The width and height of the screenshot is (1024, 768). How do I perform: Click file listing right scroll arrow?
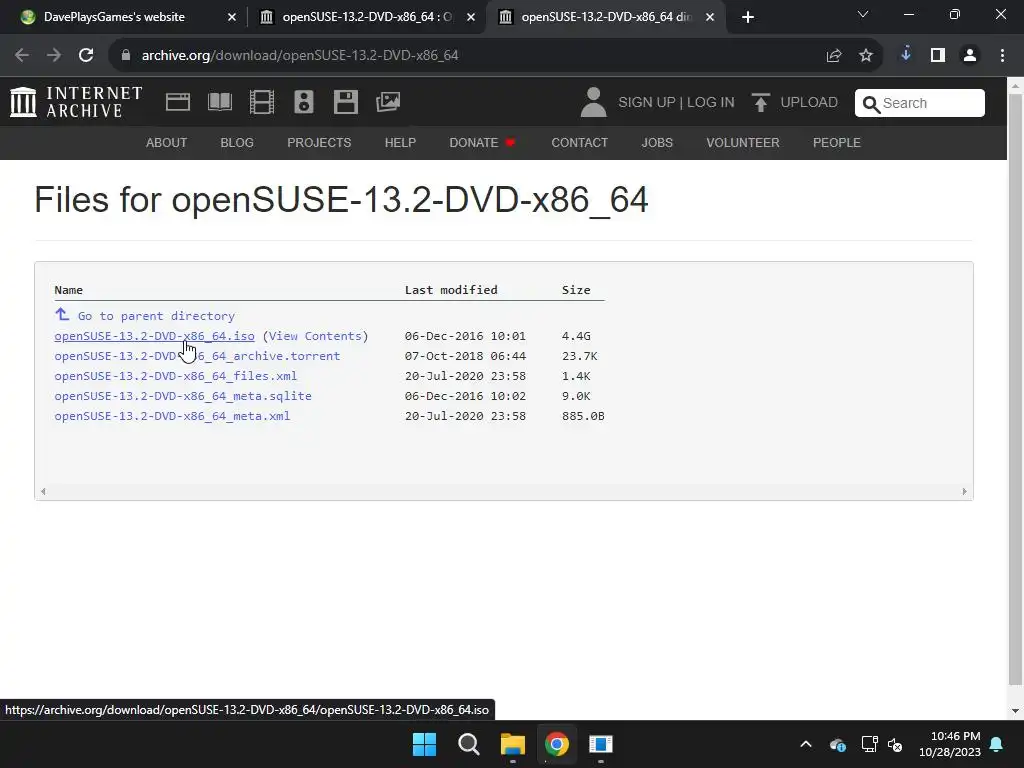[965, 491]
